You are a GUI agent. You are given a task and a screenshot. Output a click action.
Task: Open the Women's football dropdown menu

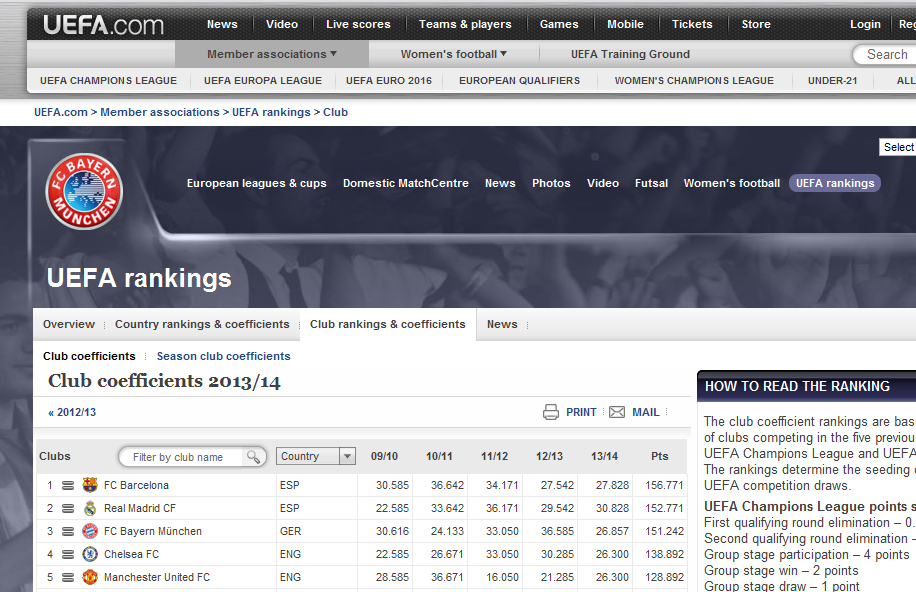[453, 54]
